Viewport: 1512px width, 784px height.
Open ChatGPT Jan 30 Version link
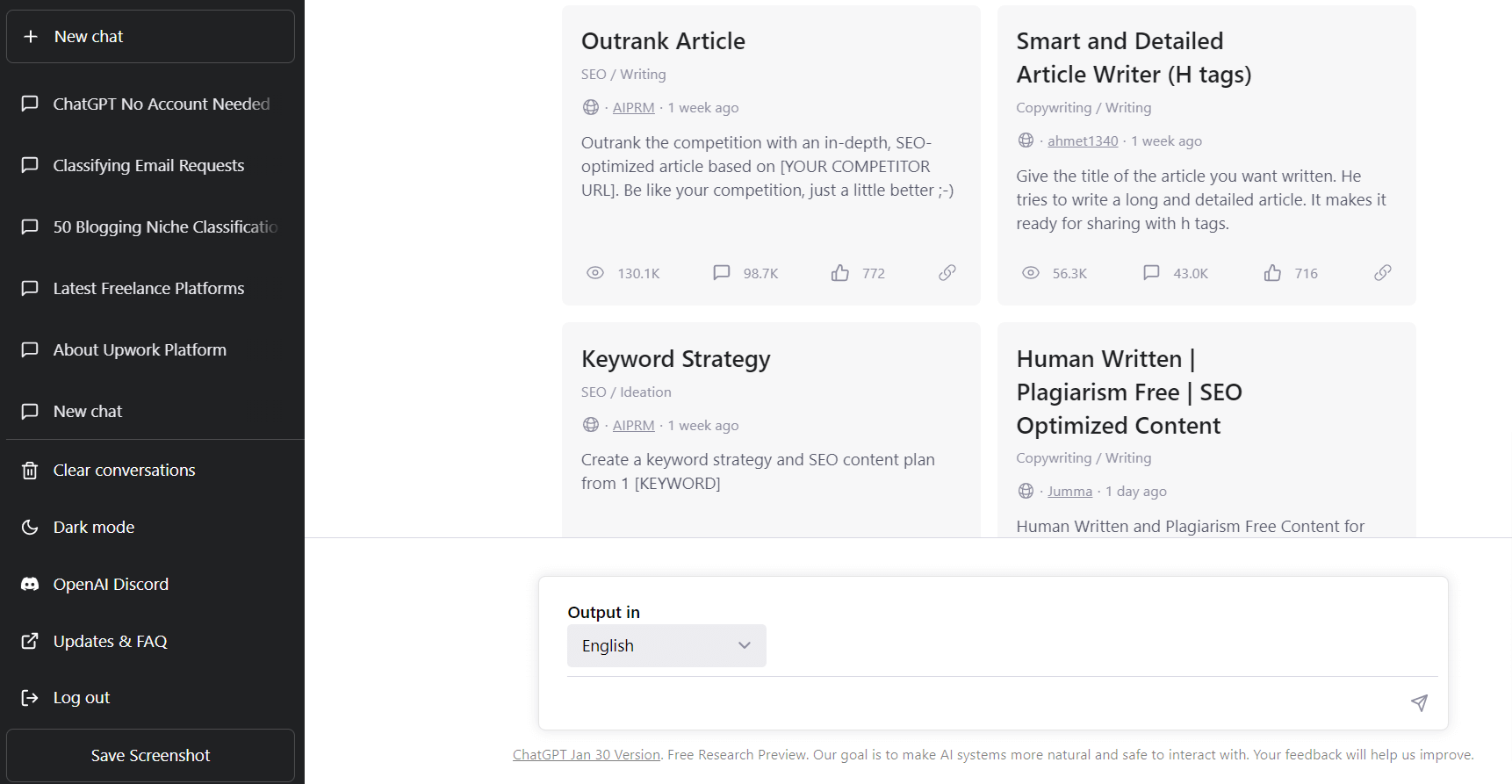[587, 755]
